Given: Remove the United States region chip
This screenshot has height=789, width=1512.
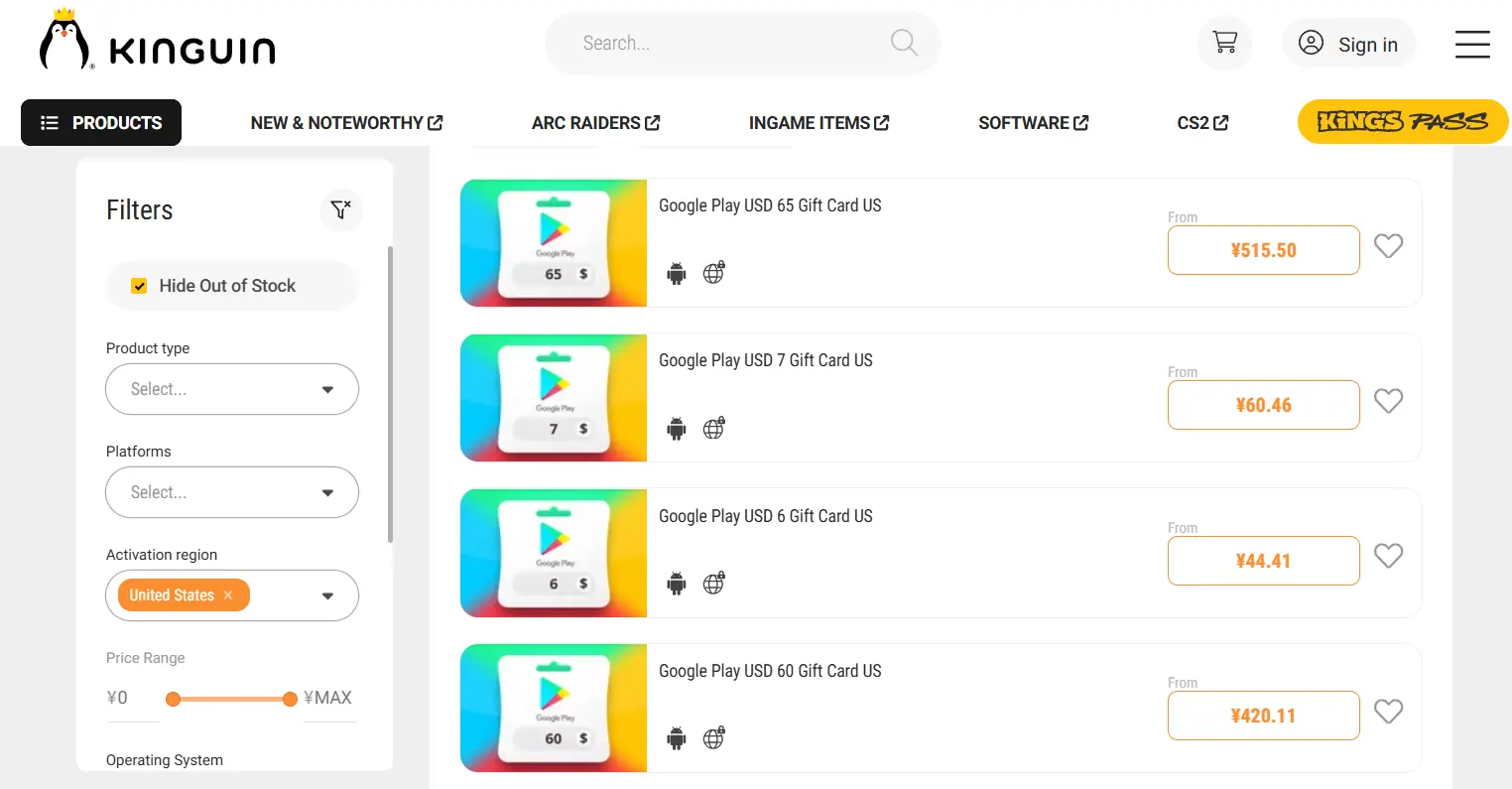Looking at the screenshot, I should [x=227, y=594].
